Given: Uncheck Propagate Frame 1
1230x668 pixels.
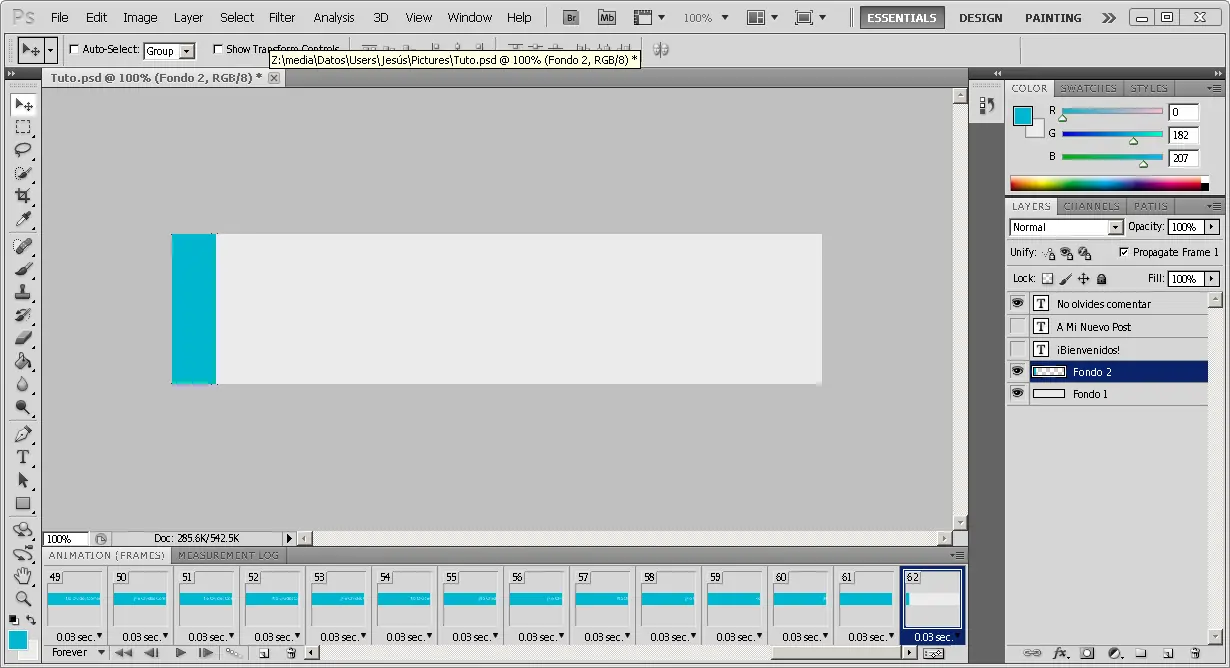Looking at the screenshot, I should pyautogui.click(x=1123, y=252).
